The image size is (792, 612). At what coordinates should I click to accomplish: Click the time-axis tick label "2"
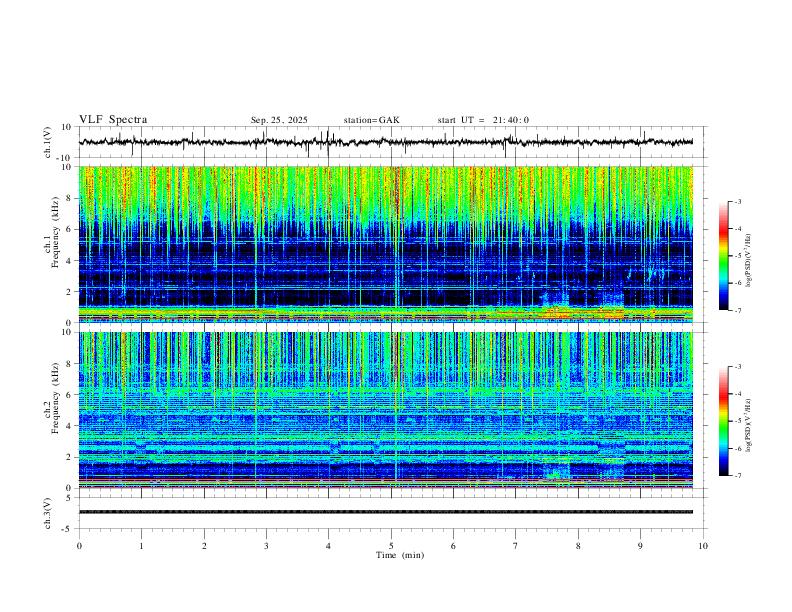tap(204, 546)
